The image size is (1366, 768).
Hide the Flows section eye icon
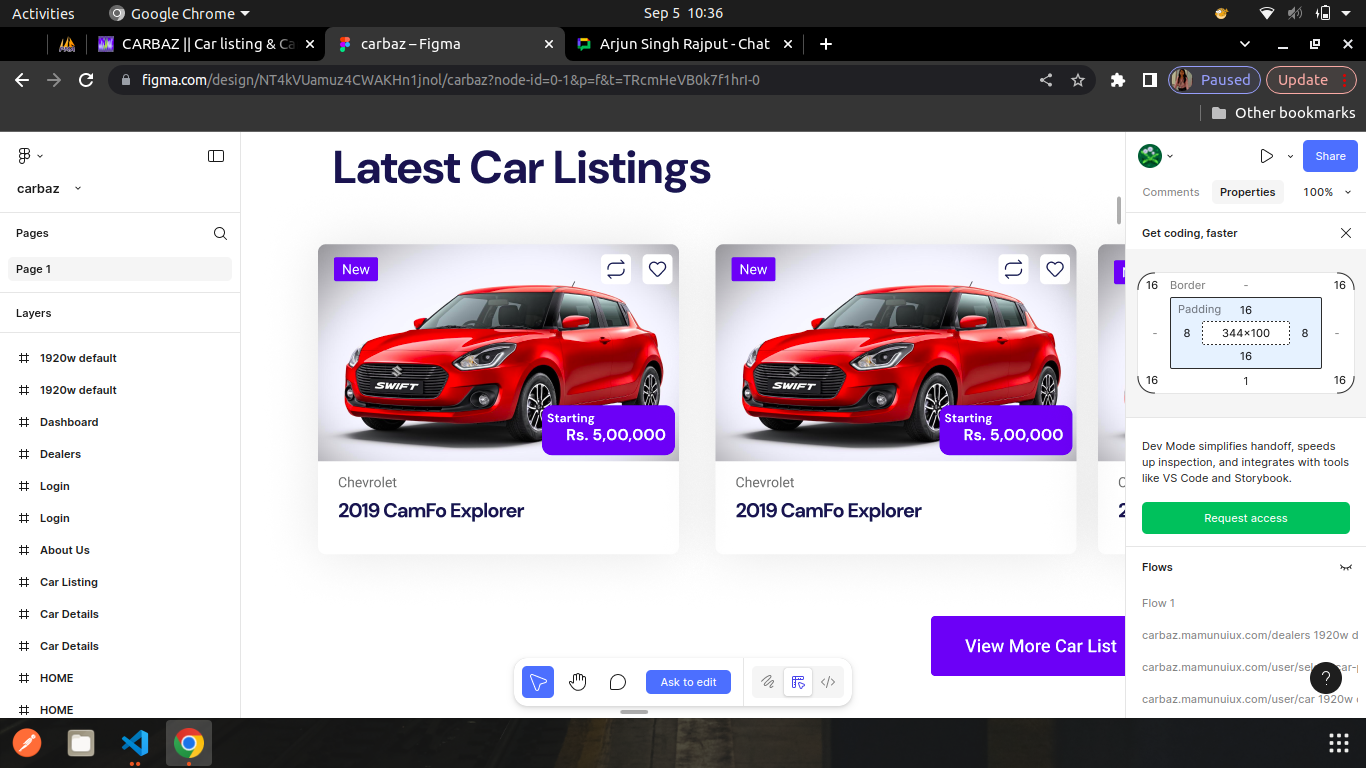click(1345, 567)
